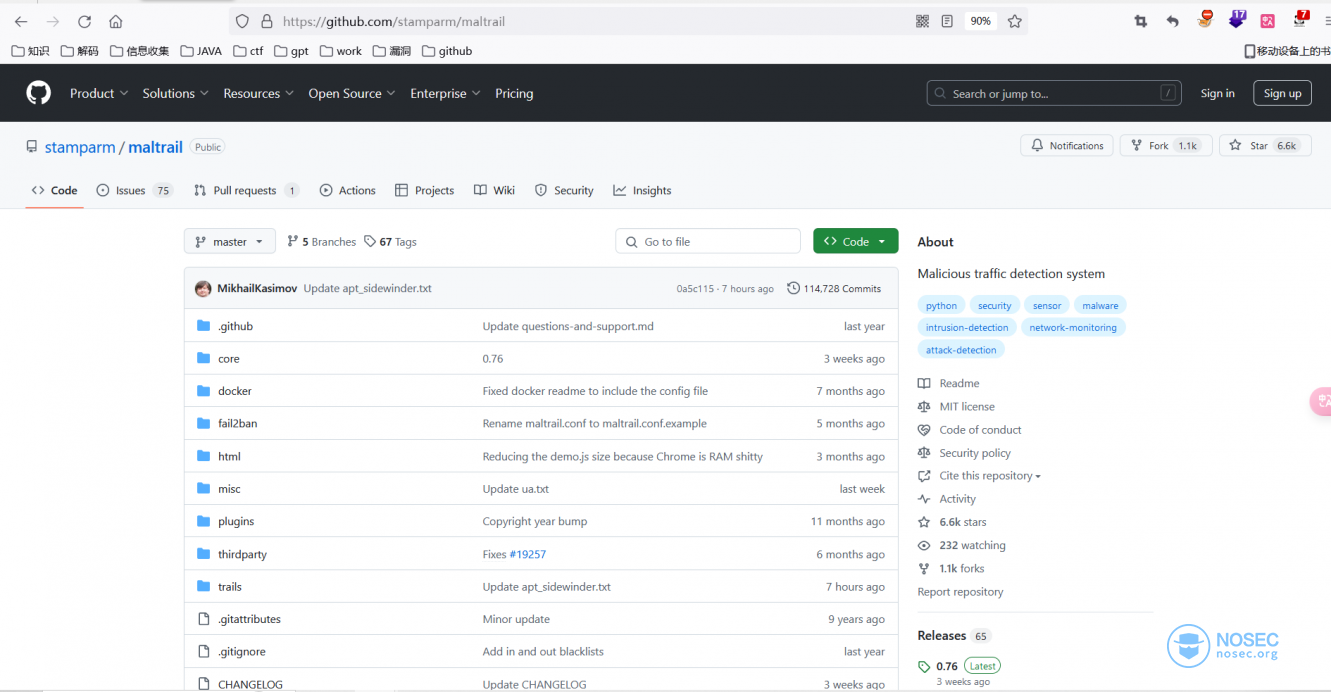Screen dimensions: 1331x692
Task: Click the Search or jump to field
Action: (1054, 93)
